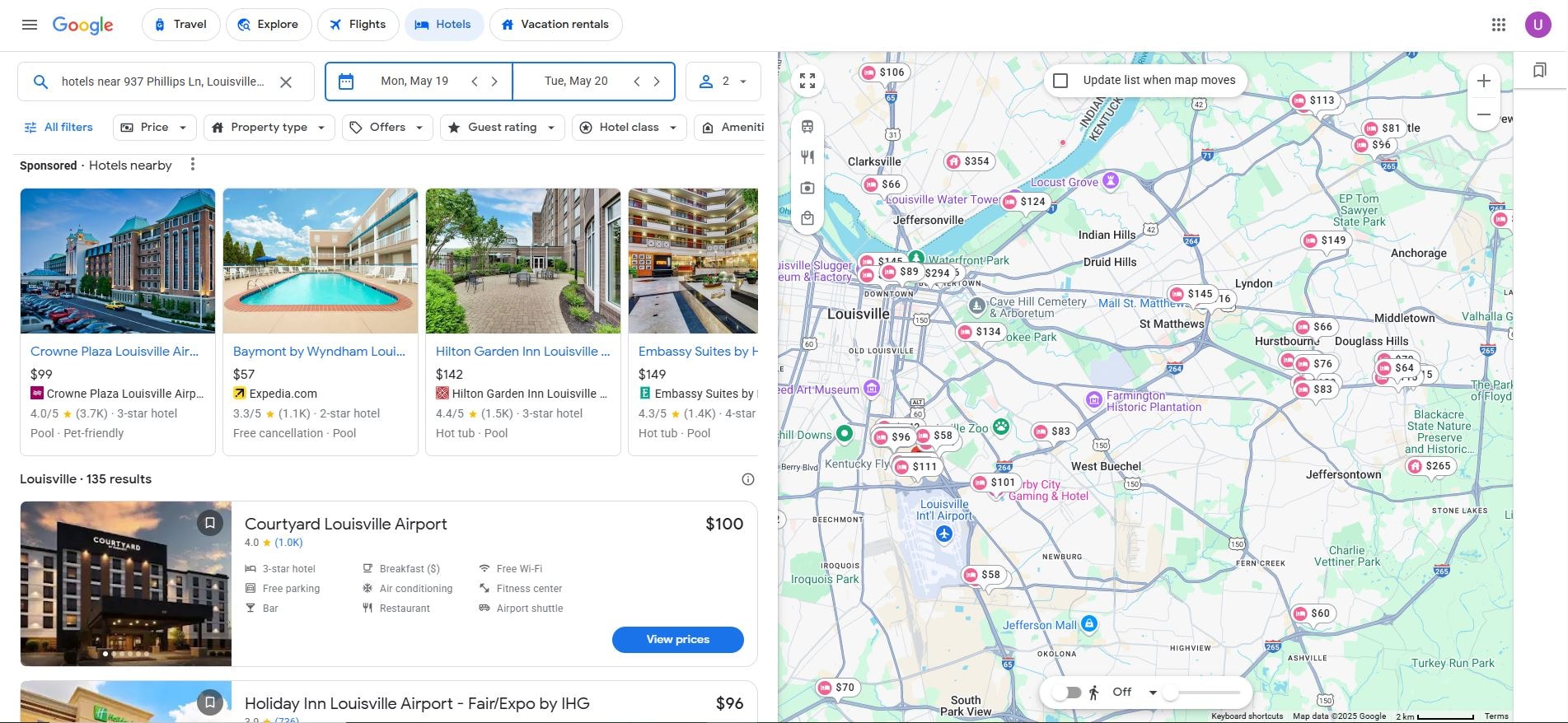Switch to the Hotels tab
The height and width of the screenshot is (723, 1568).
(x=443, y=25)
